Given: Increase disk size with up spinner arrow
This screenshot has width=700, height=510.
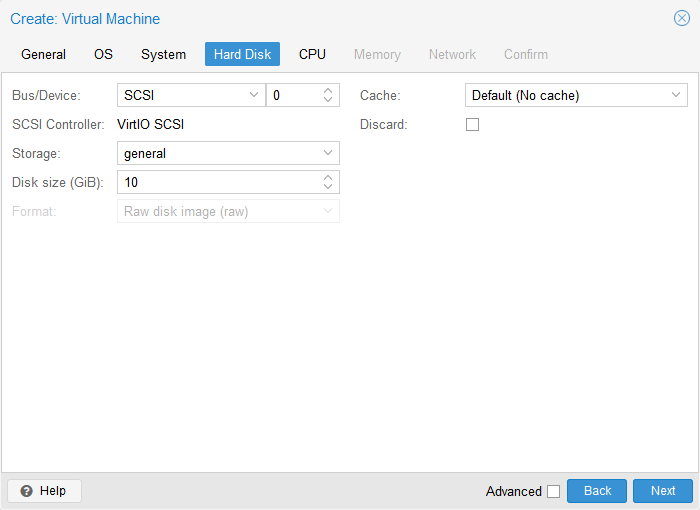Looking at the screenshot, I should click(328, 178).
